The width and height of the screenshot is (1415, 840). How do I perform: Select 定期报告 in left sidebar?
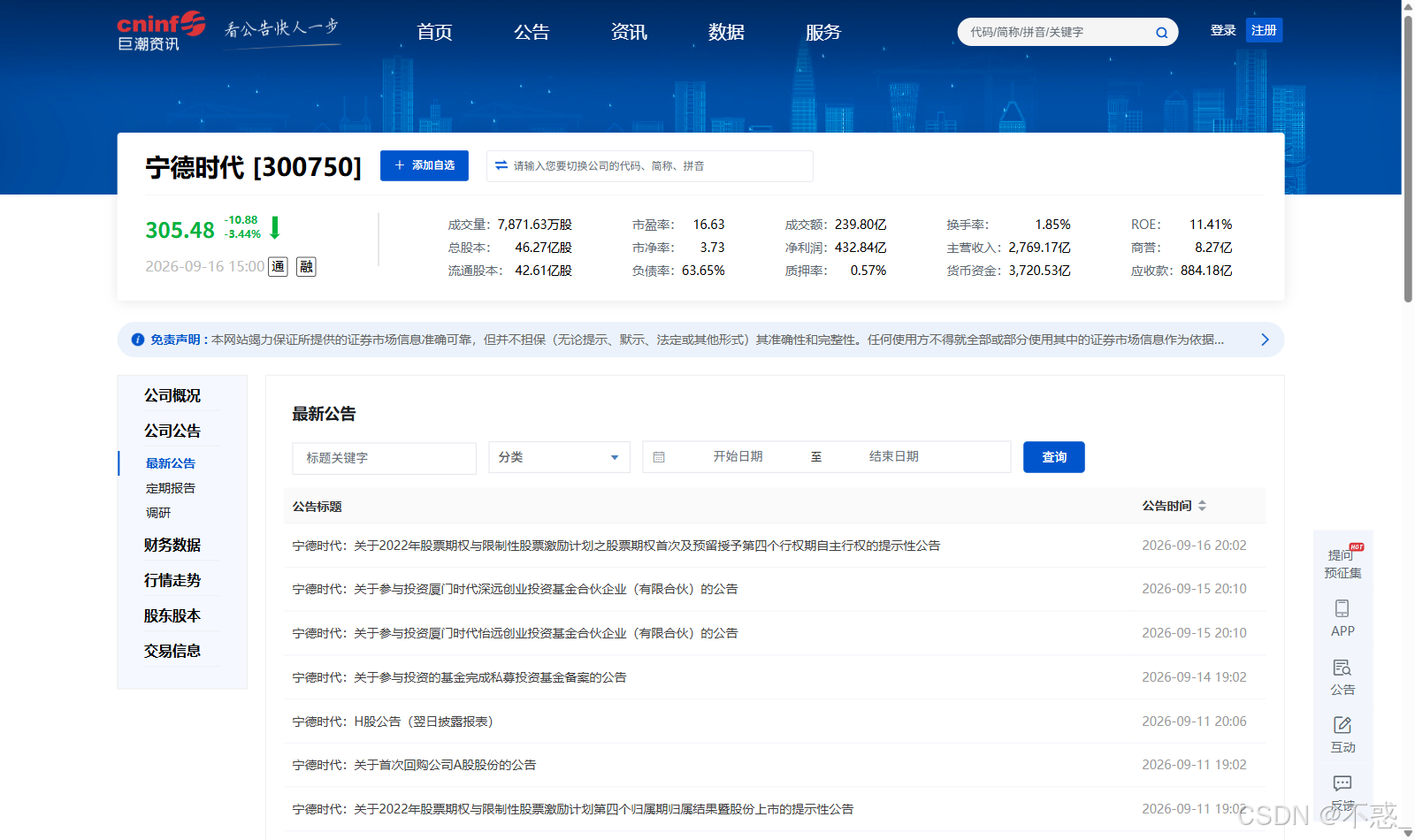[x=171, y=488]
